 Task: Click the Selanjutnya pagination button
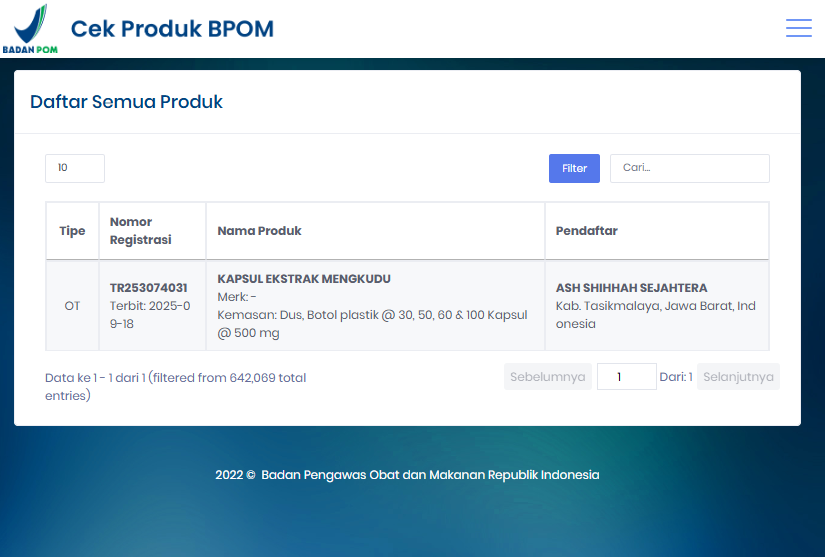[738, 377]
